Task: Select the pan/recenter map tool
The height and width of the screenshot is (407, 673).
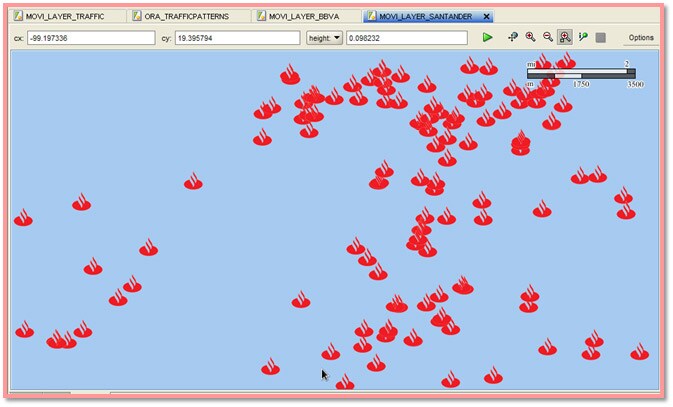Action: (x=512, y=37)
